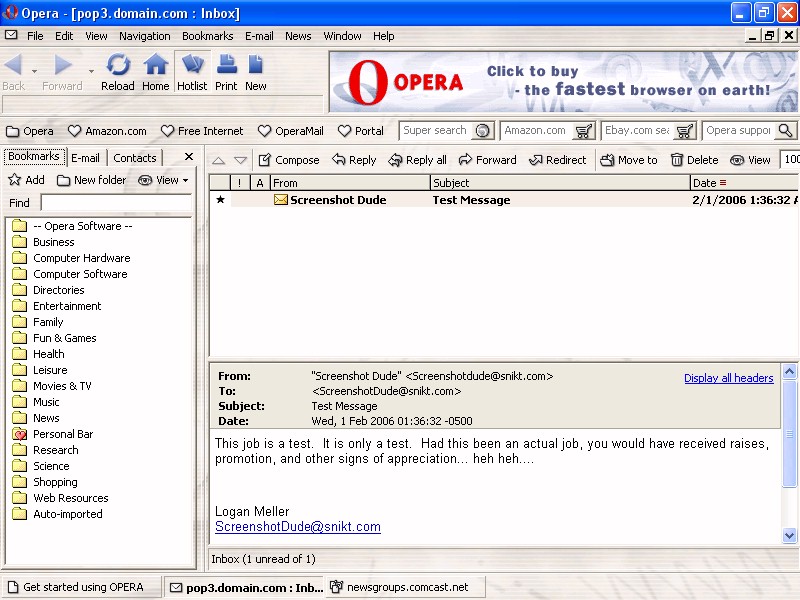The image size is (800, 600).
Task: Go to next message with down arrow
Action: (240, 161)
